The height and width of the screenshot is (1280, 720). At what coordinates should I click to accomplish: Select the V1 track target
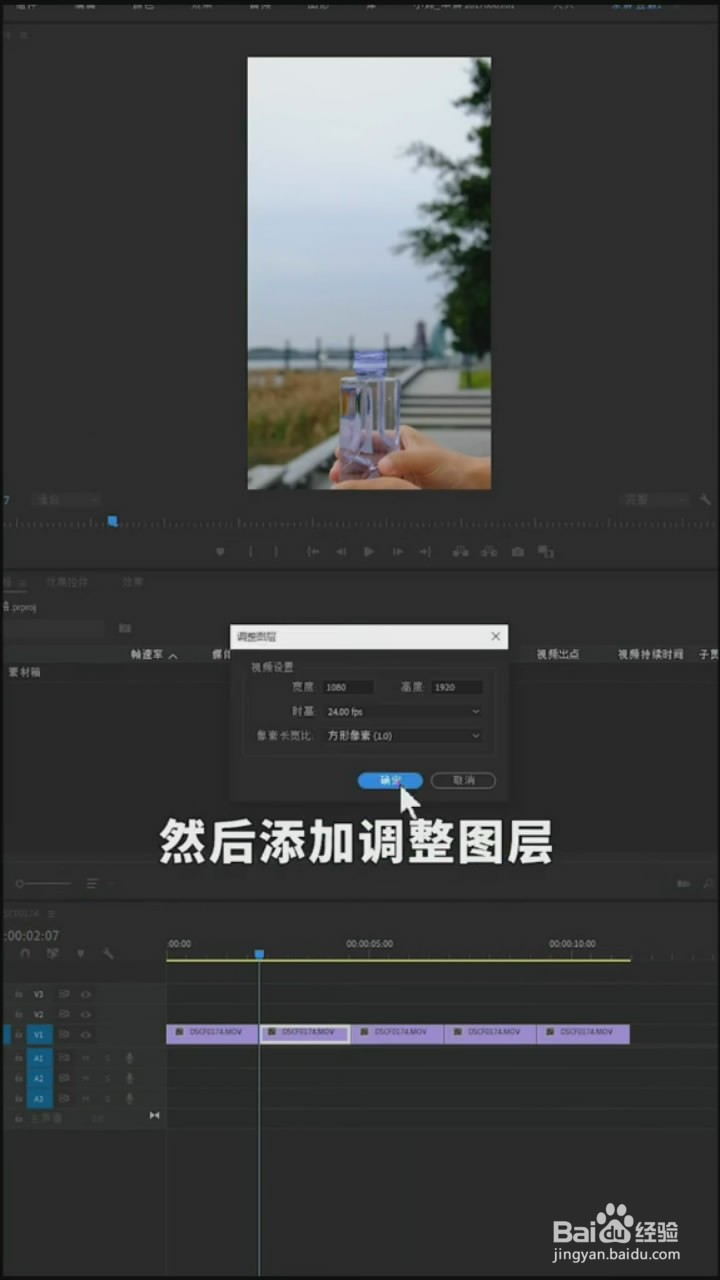click(39, 1034)
